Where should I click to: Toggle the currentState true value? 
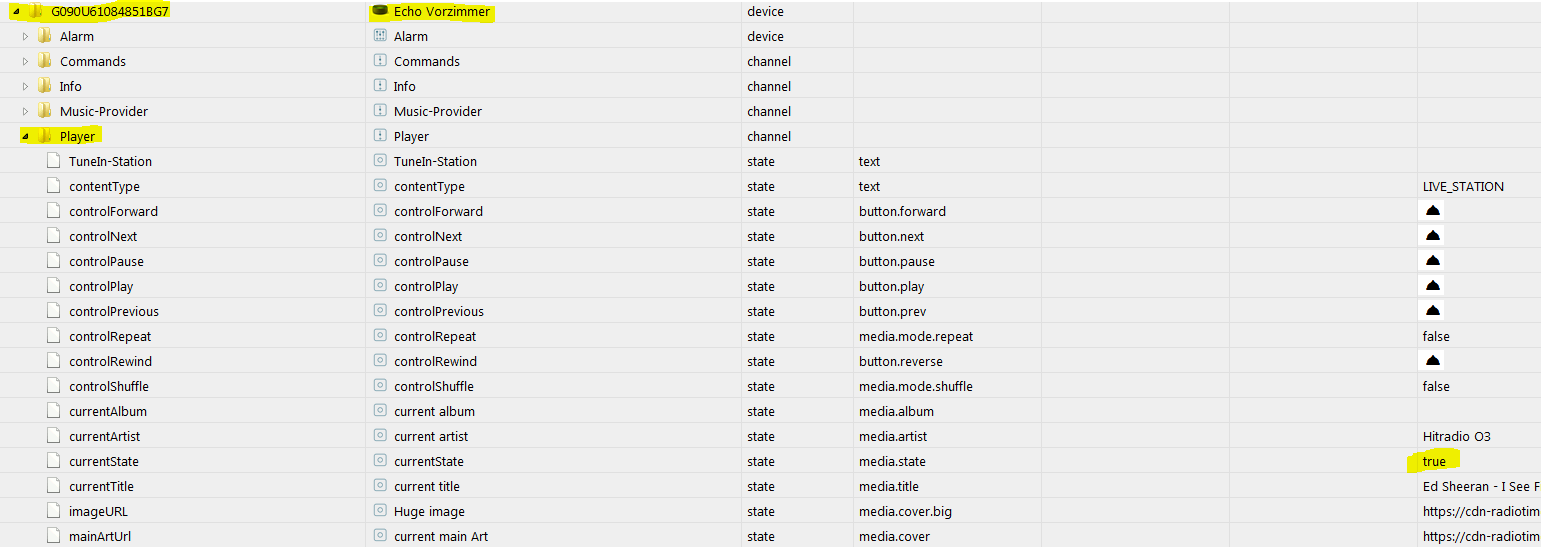(1434, 461)
